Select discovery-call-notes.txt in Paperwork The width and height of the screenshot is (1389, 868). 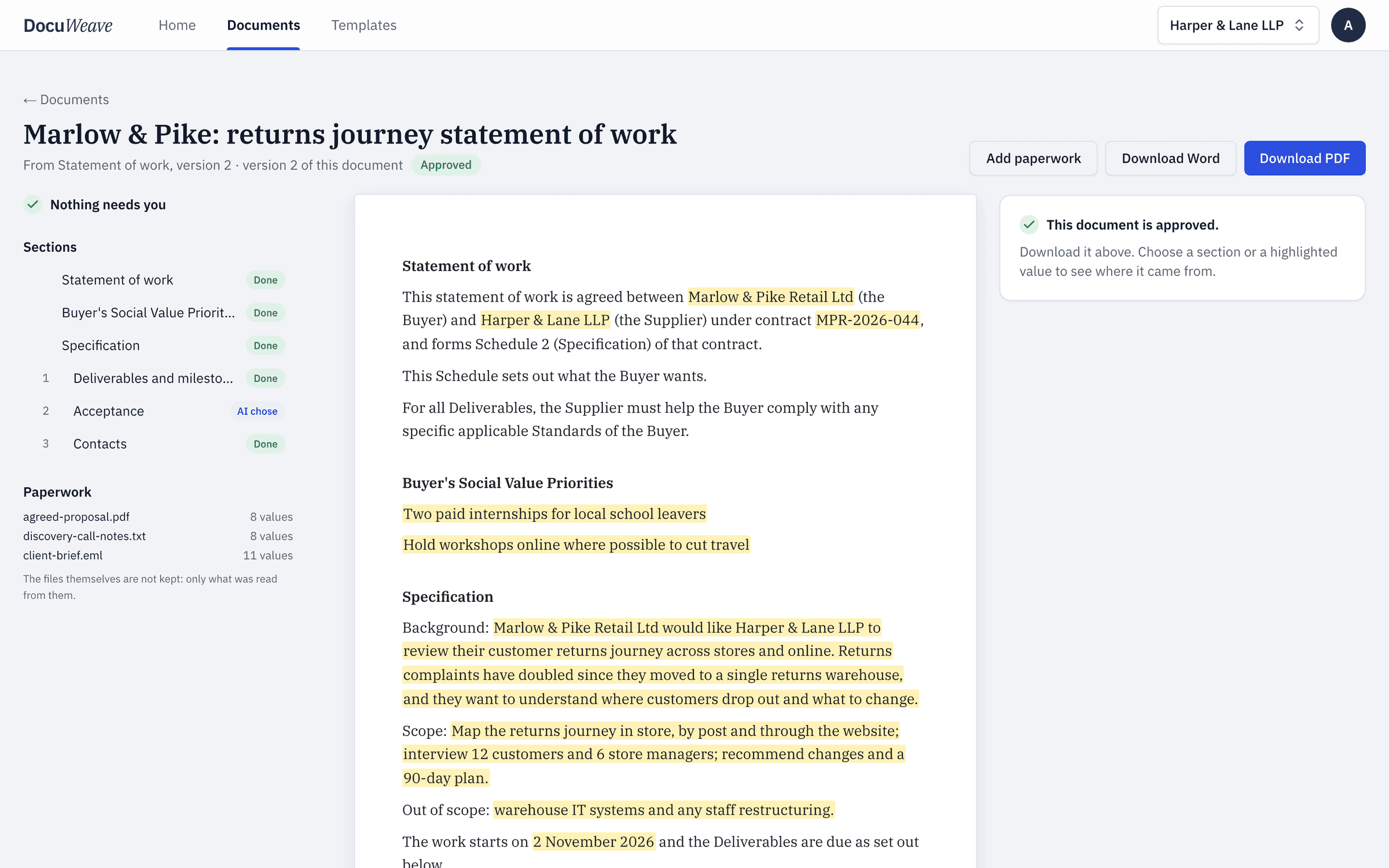(x=84, y=536)
